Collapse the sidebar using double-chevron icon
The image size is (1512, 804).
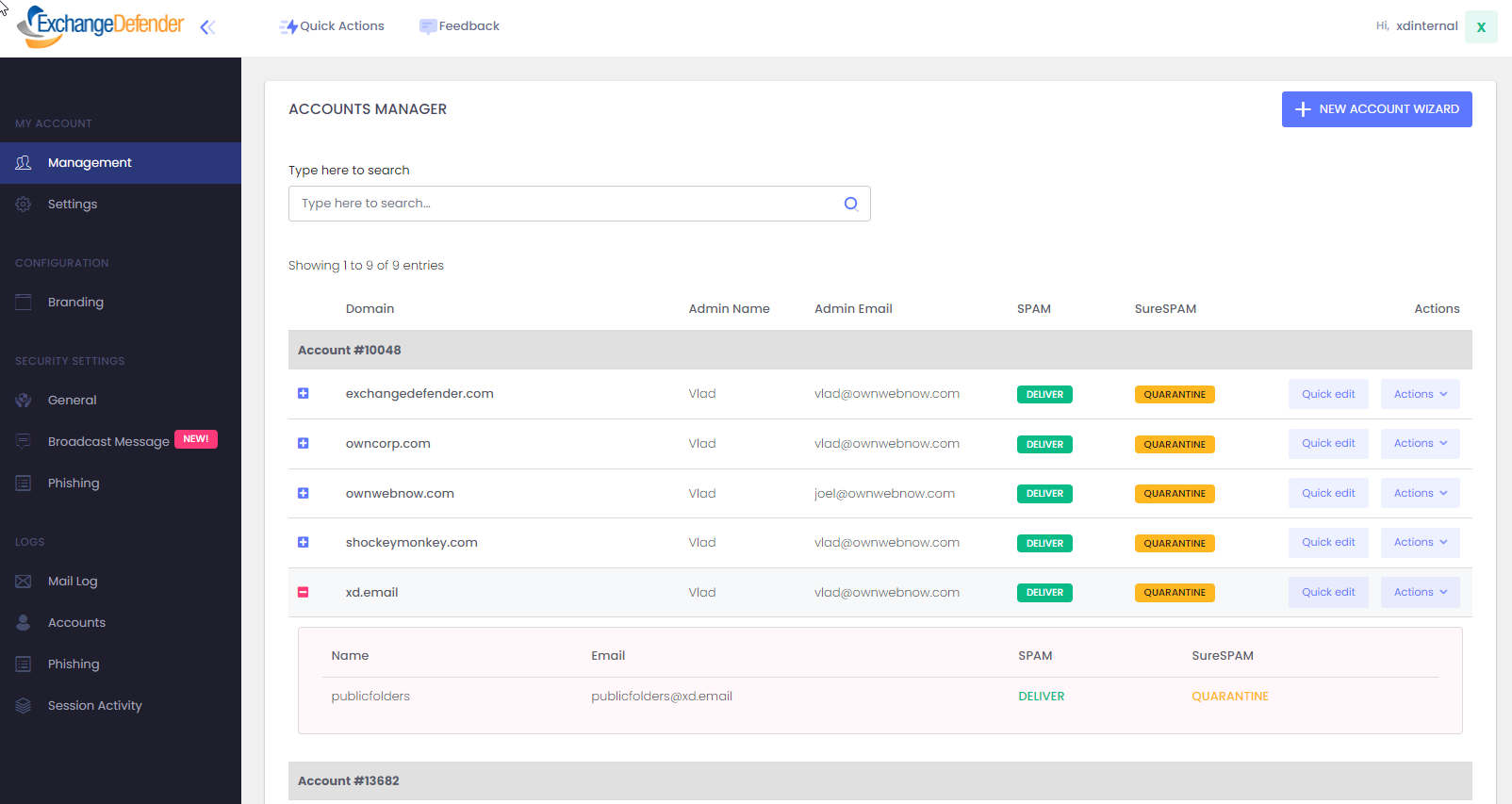pos(207,27)
